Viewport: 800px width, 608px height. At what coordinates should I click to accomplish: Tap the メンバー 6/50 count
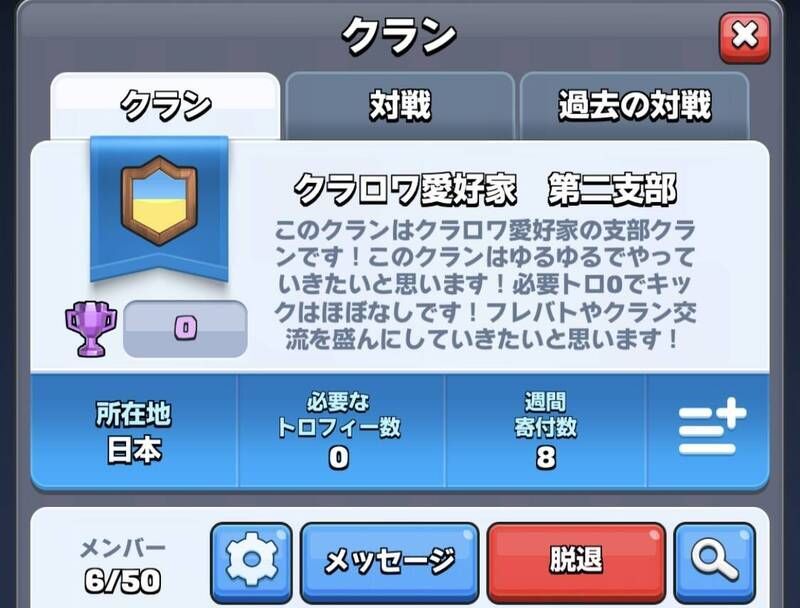pos(122,566)
